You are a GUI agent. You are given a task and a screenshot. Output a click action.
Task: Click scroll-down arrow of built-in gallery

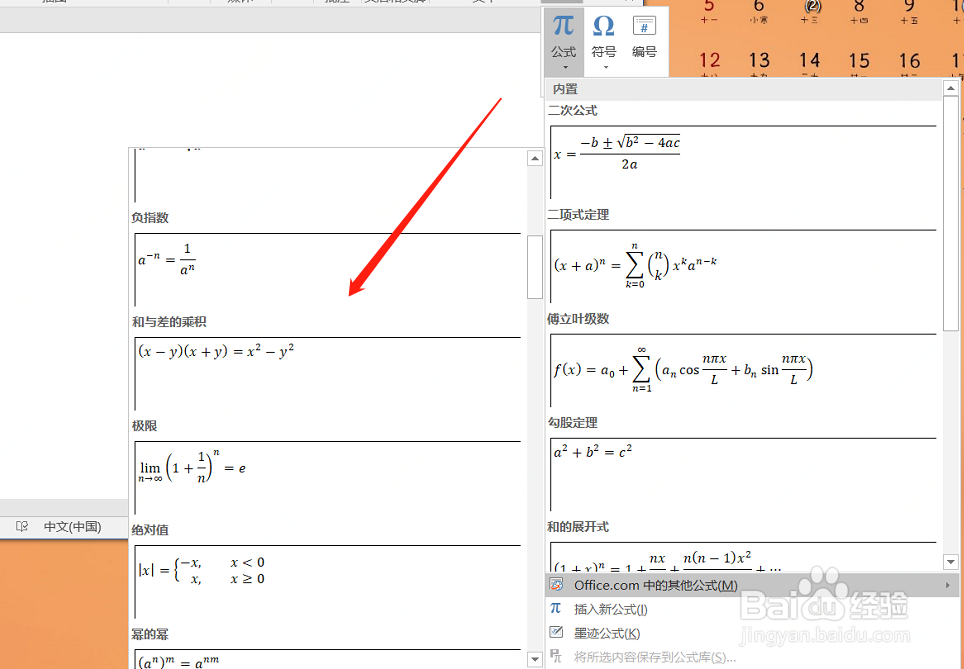coord(950,561)
